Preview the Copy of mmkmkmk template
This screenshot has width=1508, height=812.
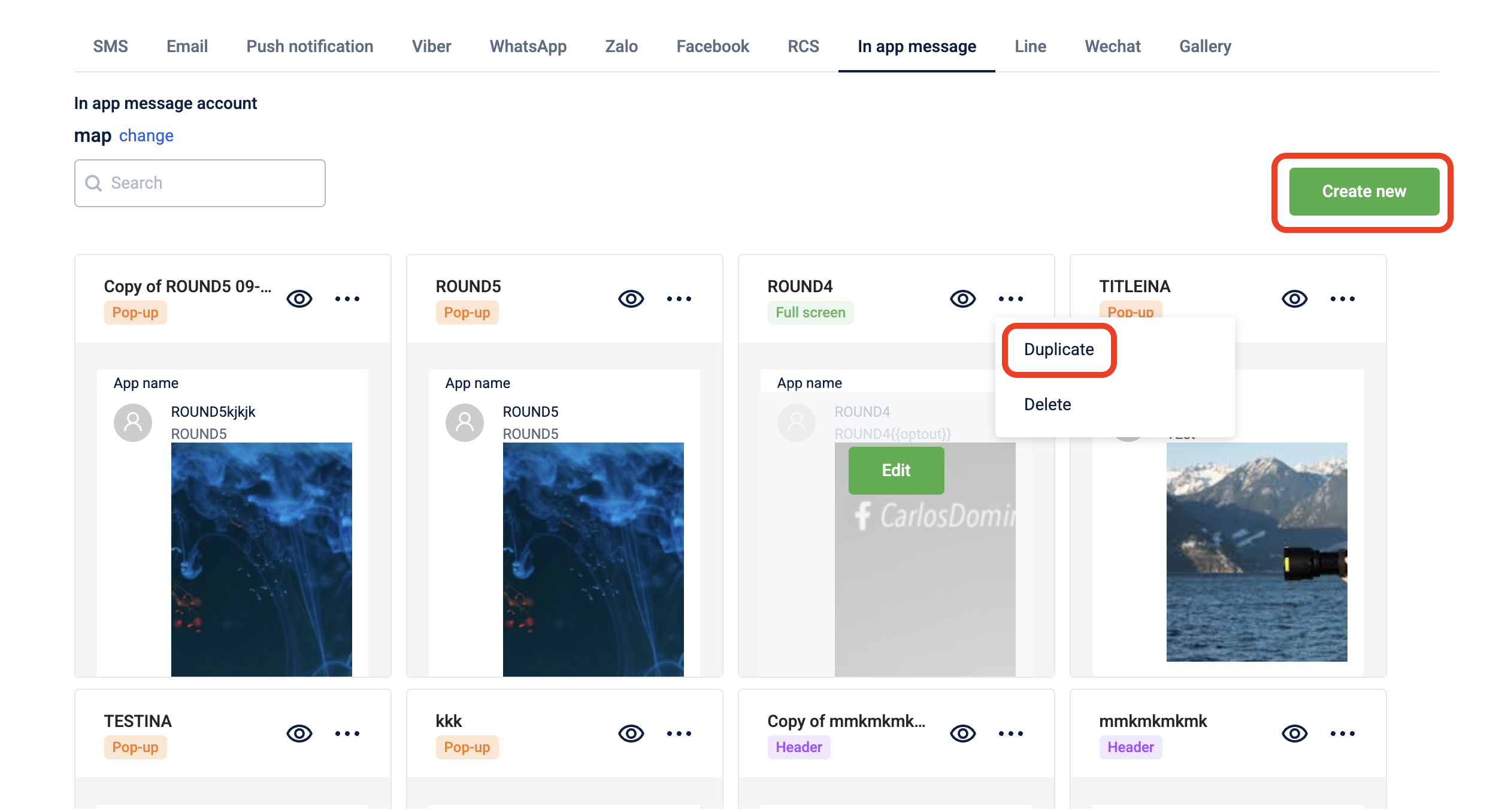[962, 733]
